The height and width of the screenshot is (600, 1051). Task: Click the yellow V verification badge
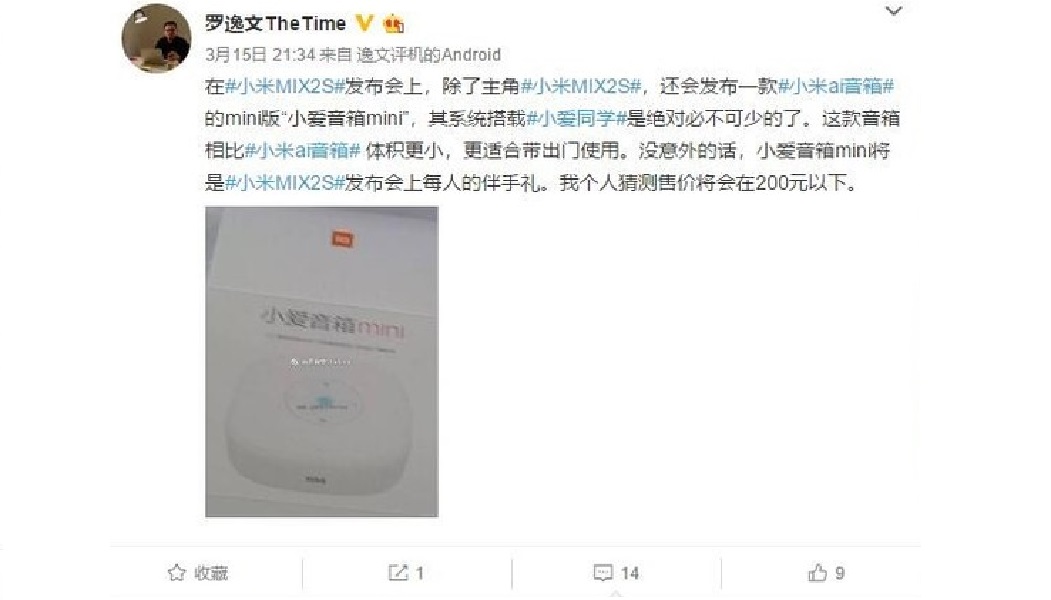tap(364, 23)
